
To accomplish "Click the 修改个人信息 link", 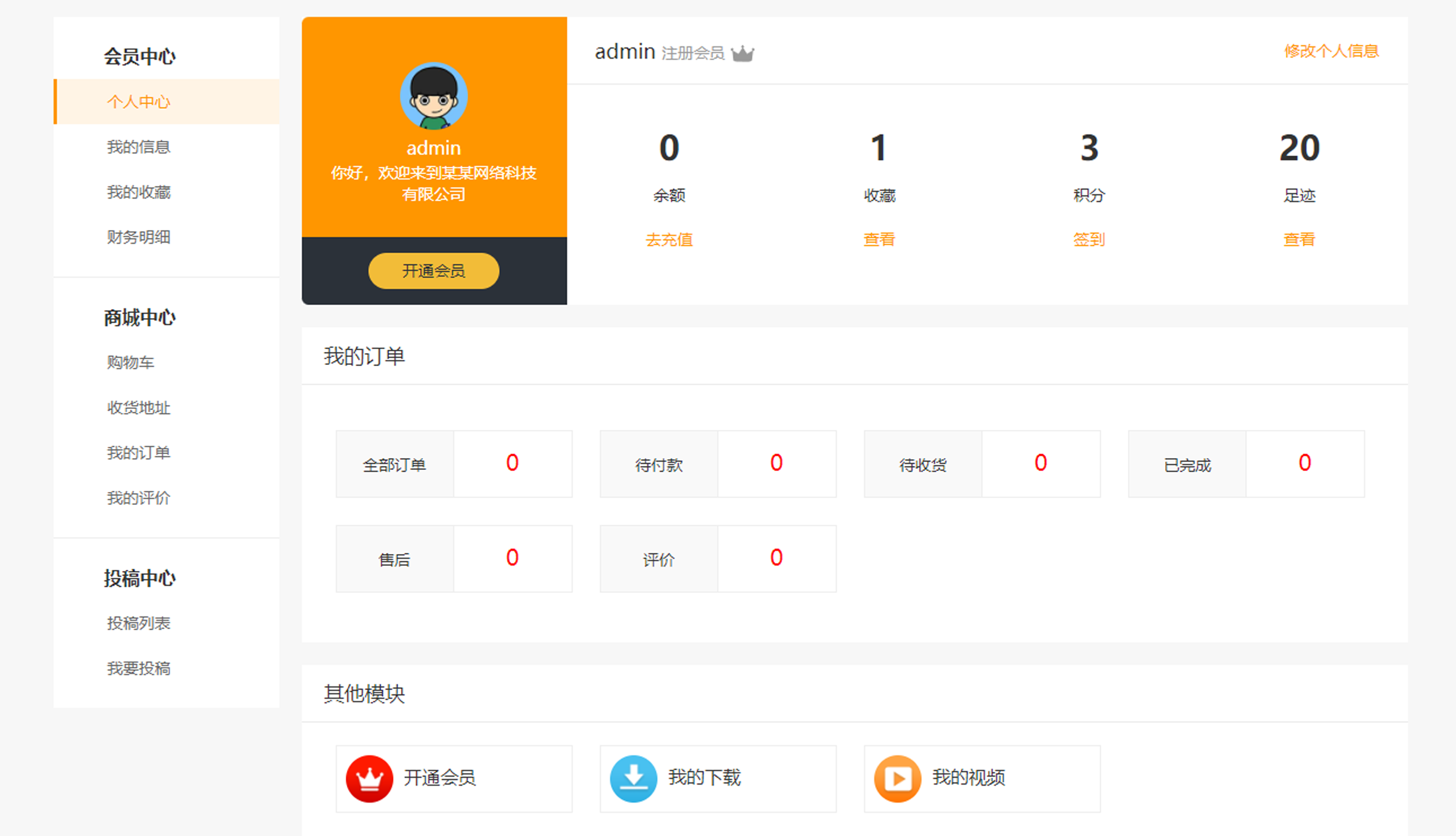I will coord(1331,51).
